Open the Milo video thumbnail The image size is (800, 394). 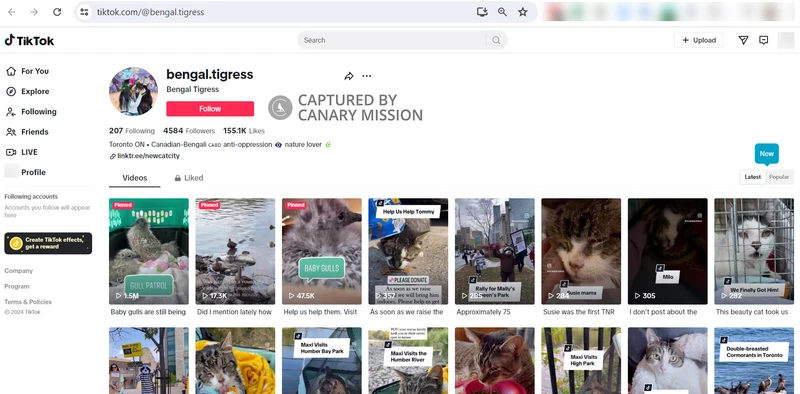[667, 251]
